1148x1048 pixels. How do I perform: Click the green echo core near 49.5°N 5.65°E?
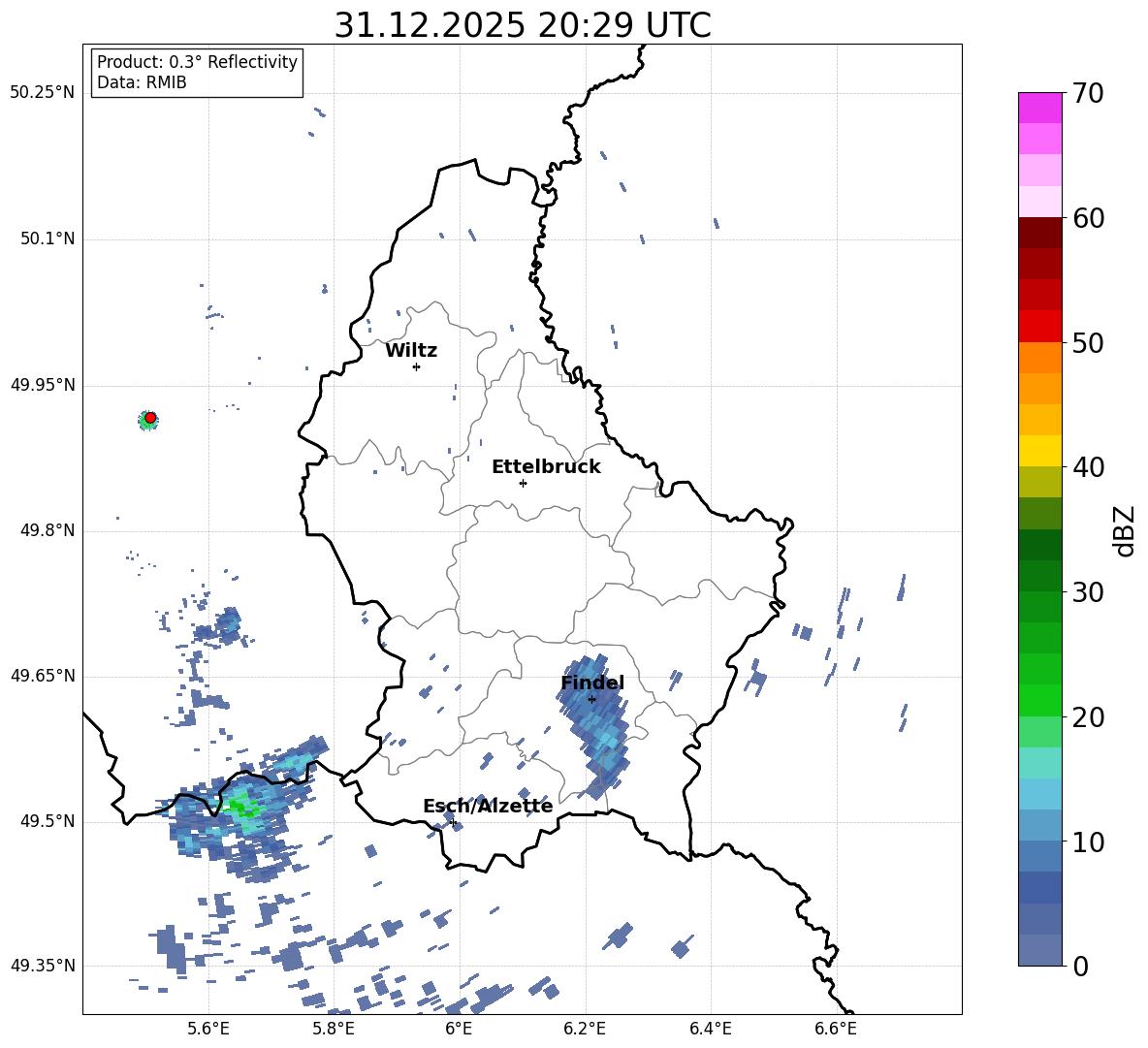[x=241, y=808]
